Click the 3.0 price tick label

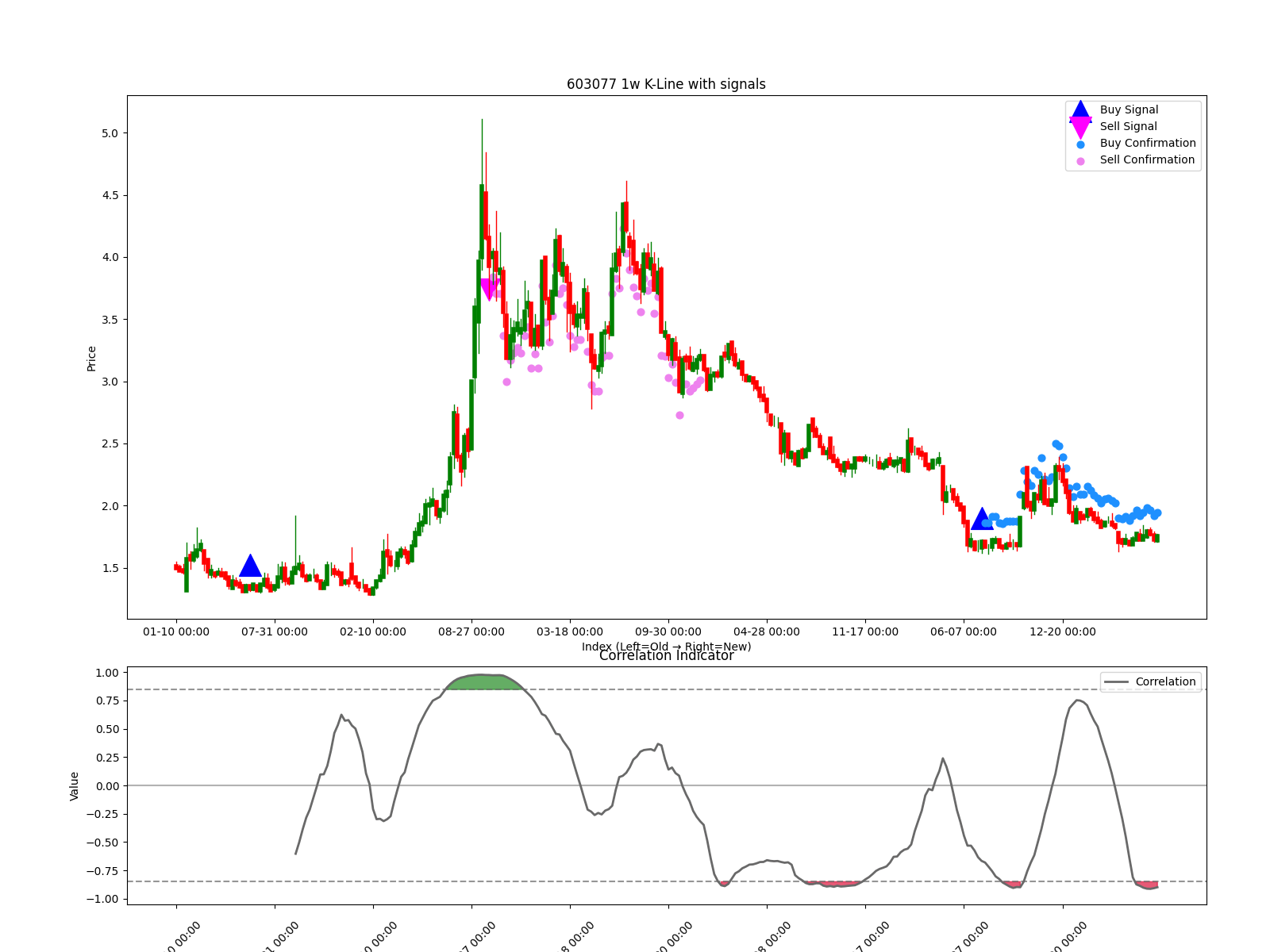click(x=110, y=382)
